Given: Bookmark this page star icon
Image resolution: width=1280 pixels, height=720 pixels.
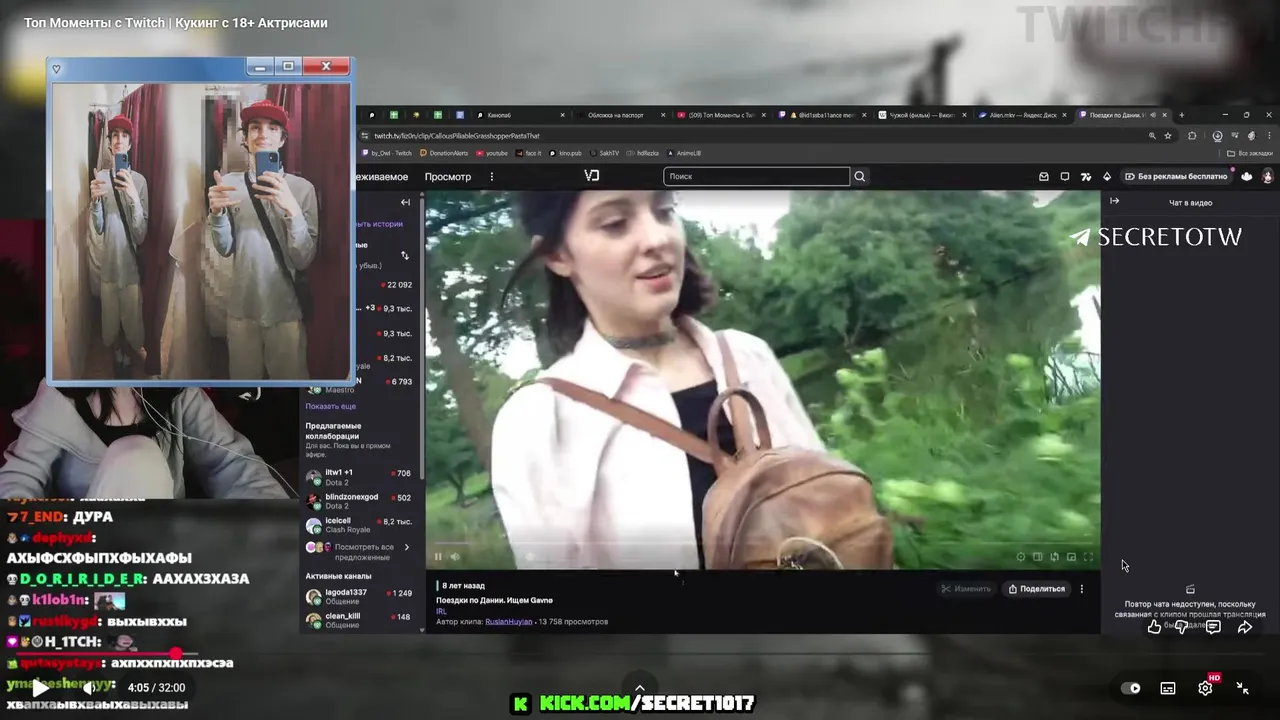Looking at the screenshot, I should click(1168, 136).
